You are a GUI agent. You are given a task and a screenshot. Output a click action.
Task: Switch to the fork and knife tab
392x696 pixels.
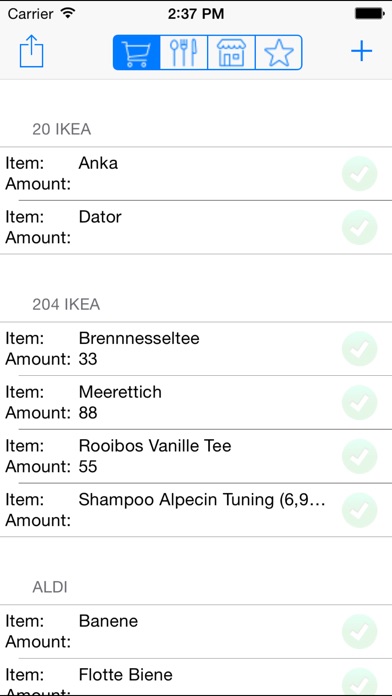pos(184,52)
